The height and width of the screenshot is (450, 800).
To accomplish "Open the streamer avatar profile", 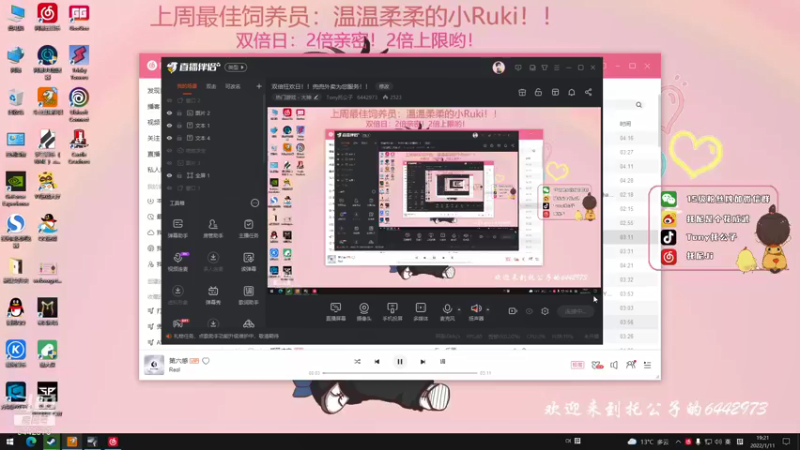I will click(498, 67).
